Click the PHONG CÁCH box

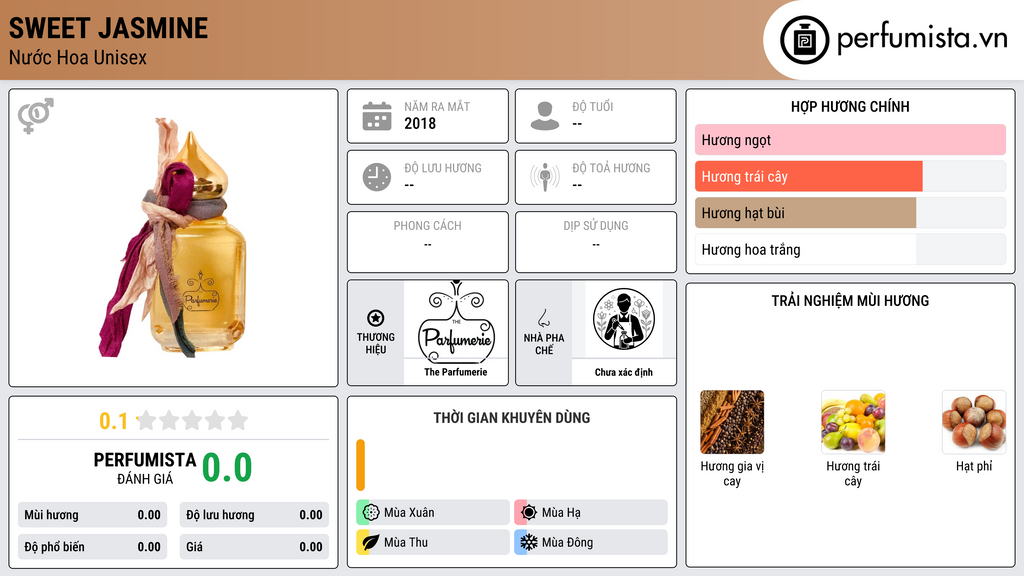428,242
